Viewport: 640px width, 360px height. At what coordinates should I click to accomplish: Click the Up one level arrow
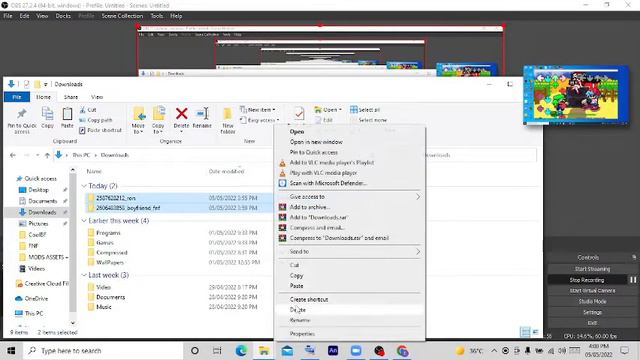[47, 155]
